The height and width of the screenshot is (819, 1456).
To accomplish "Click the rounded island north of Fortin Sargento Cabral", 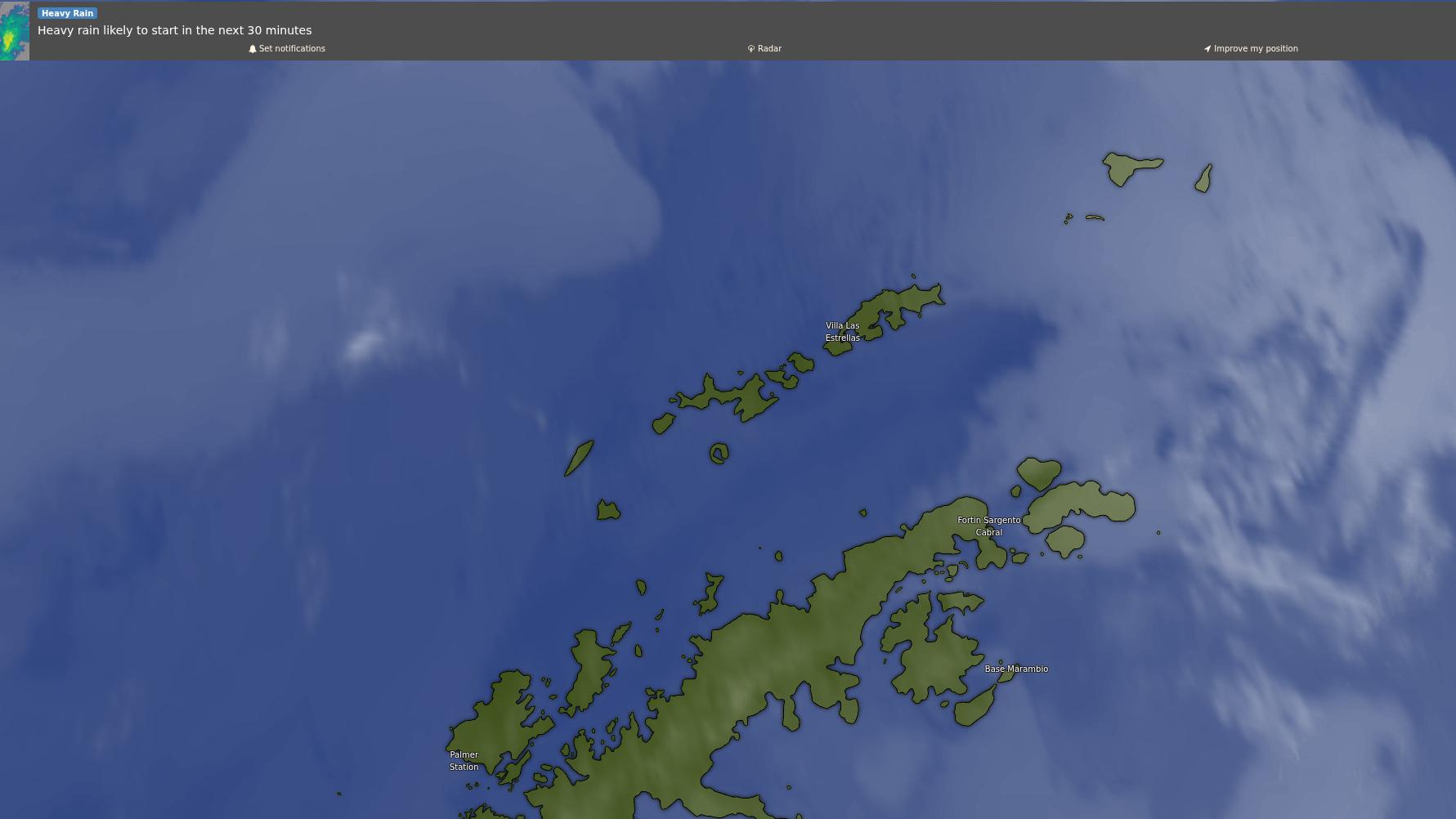I will [1039, 472].
